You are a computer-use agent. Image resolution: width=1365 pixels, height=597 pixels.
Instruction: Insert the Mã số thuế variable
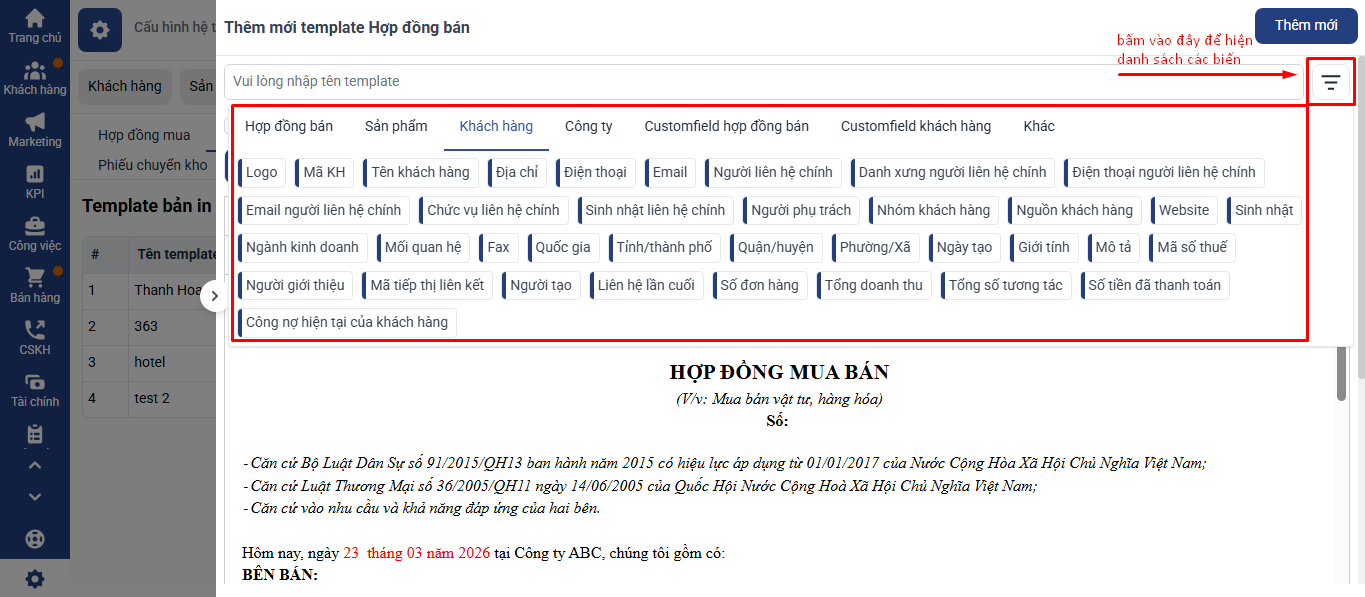(1193, 247)
